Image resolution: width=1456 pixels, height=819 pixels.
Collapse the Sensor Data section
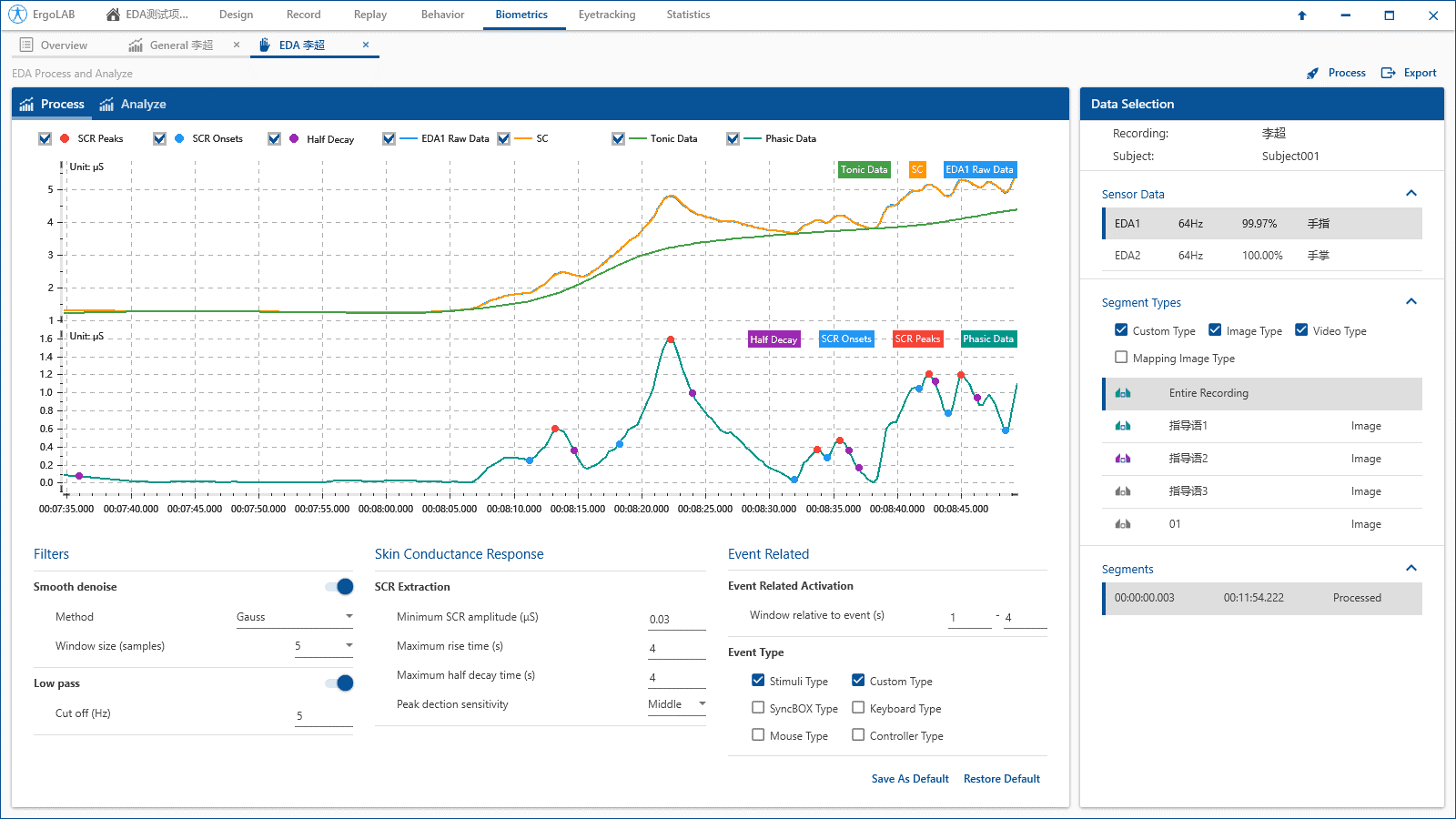pyautogui.click(x=1411, y=194)
